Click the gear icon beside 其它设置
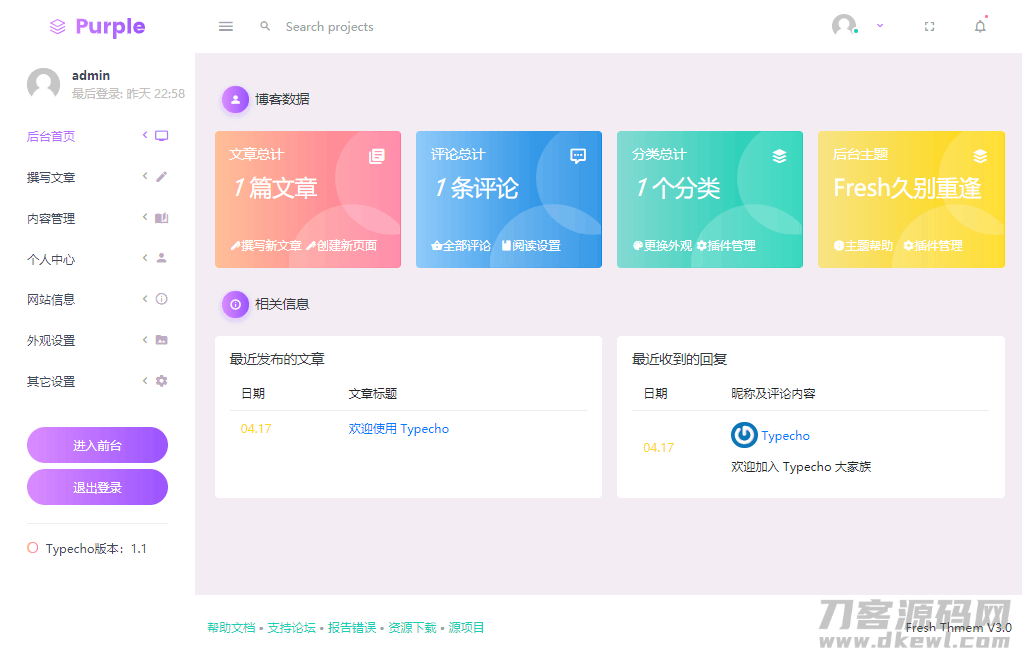The height and width of the screenshot is (654, 1022). point(163,381)
